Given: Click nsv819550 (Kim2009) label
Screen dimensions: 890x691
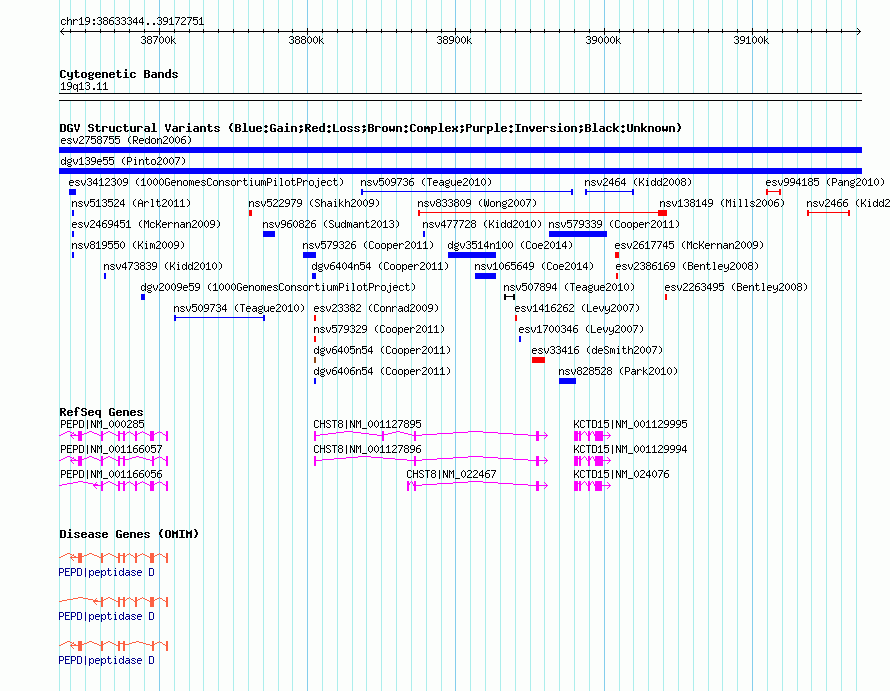Looking at the screenshot, I should 128,245.
